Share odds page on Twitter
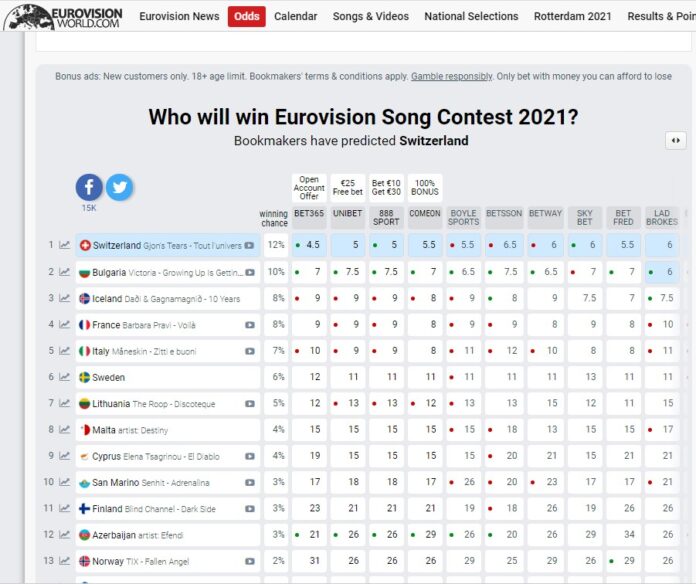 coord(119,187)
